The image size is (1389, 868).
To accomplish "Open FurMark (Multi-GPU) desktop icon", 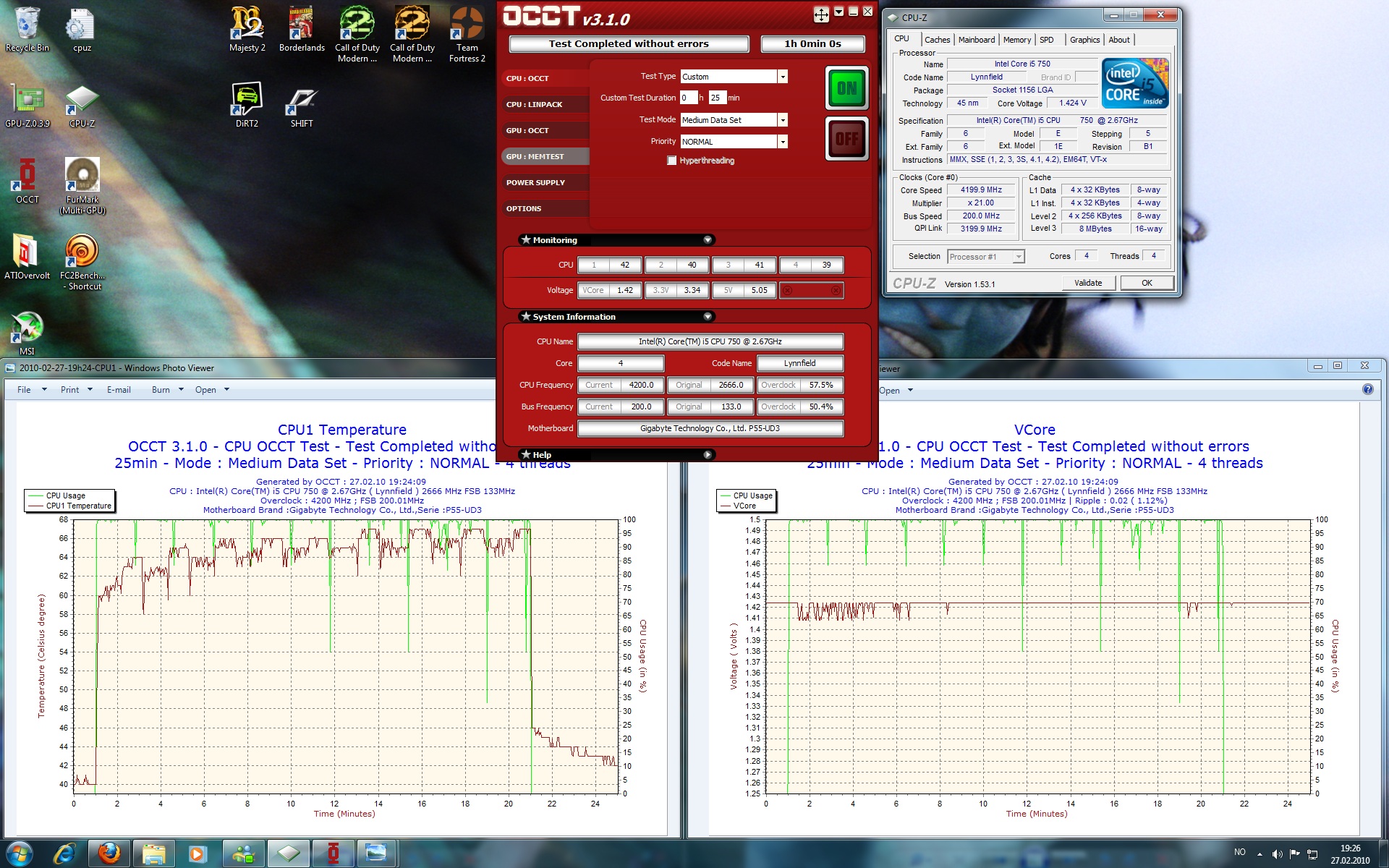I will point(82,187).
